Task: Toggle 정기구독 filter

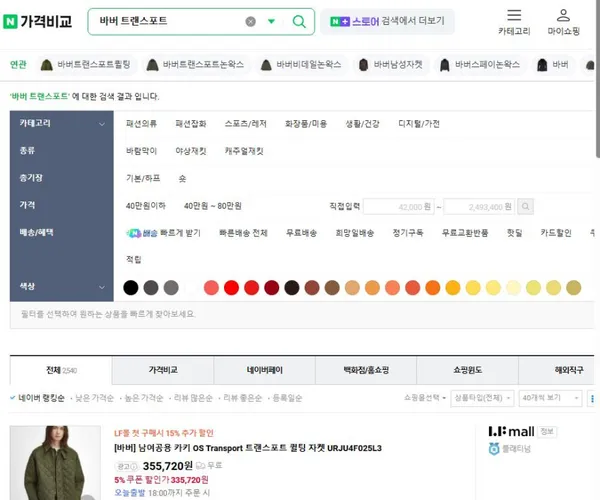Action: [408, 233]
